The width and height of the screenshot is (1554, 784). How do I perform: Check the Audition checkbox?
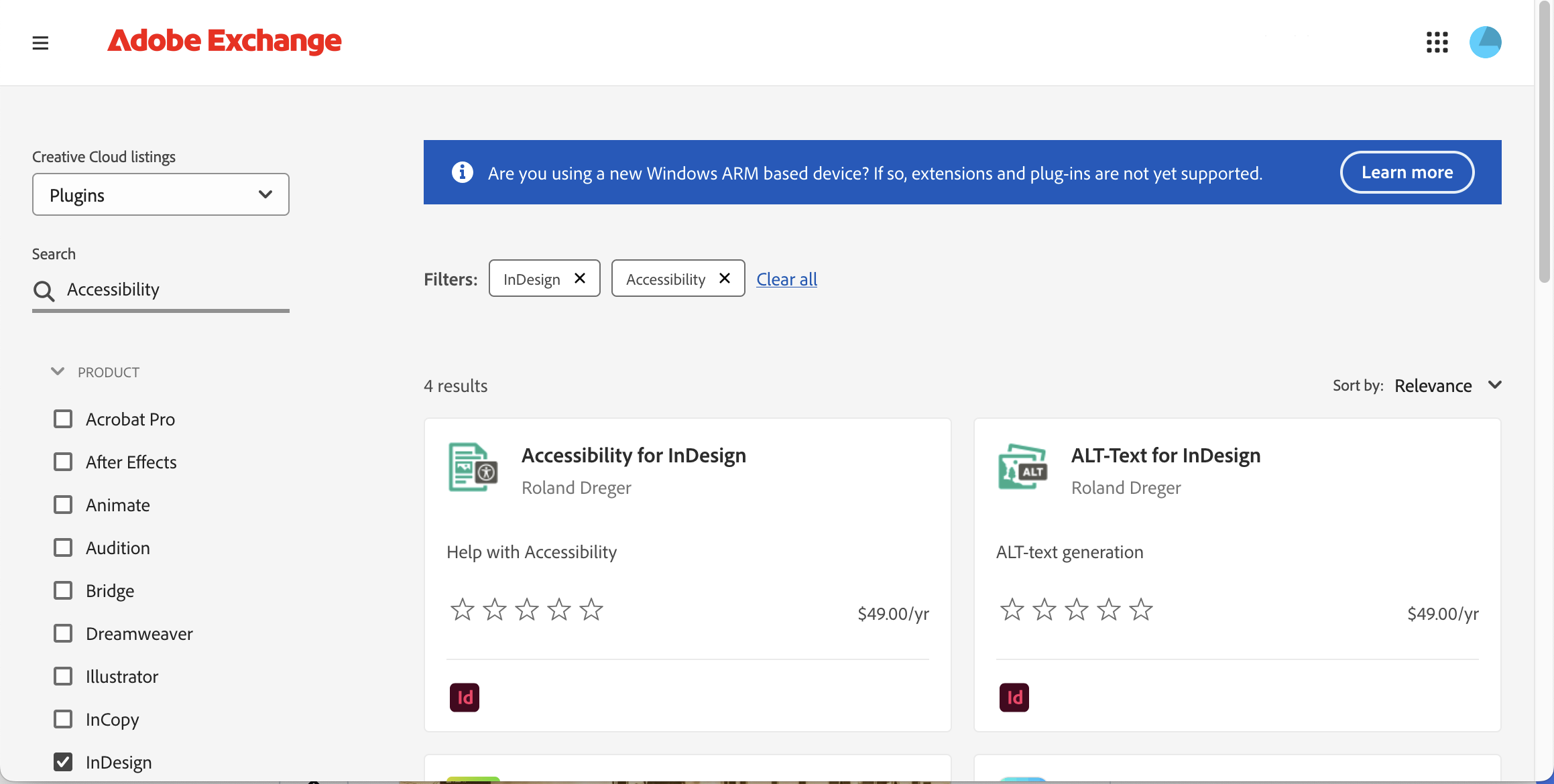(x=63, y=547)
